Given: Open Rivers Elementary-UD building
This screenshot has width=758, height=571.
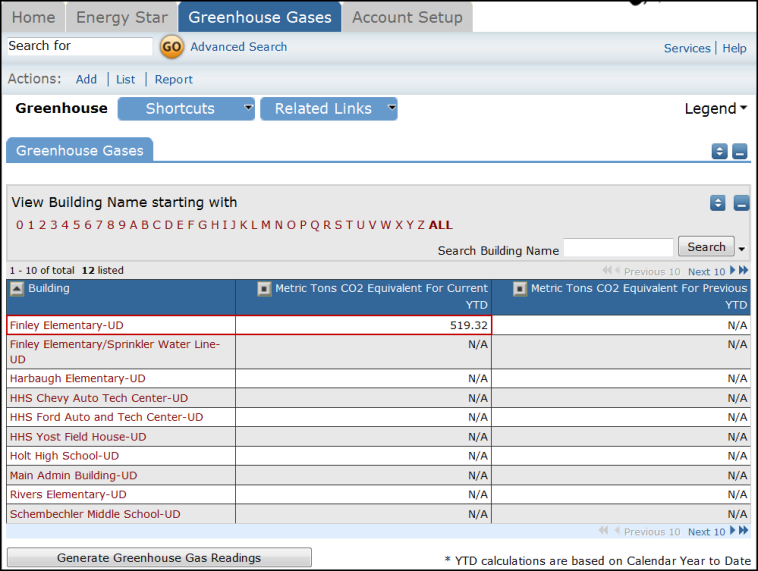Looking at the screenshot, I should click(x=68, y=495).
